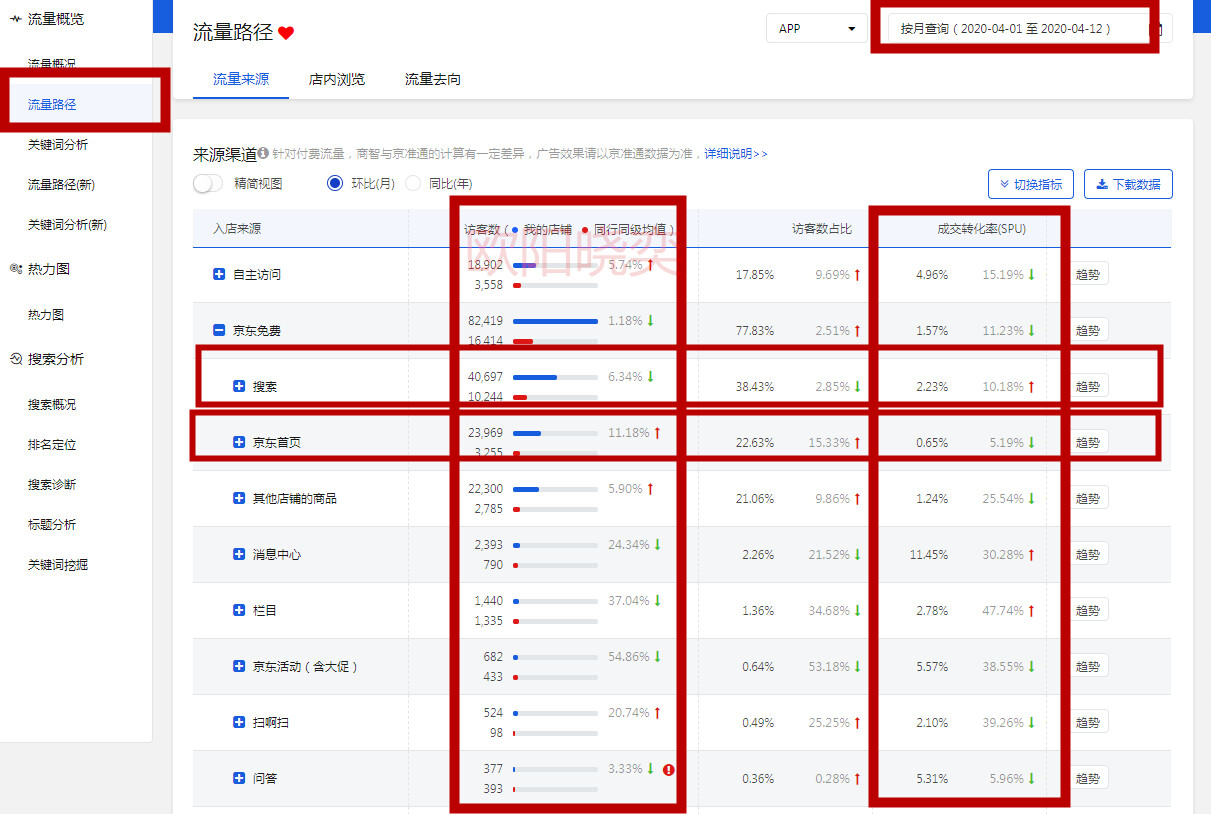The image size is (1211, 814).
Task: Toggle the 精简视图 switch
Action: pyautogui.click(x=208, y=184)
